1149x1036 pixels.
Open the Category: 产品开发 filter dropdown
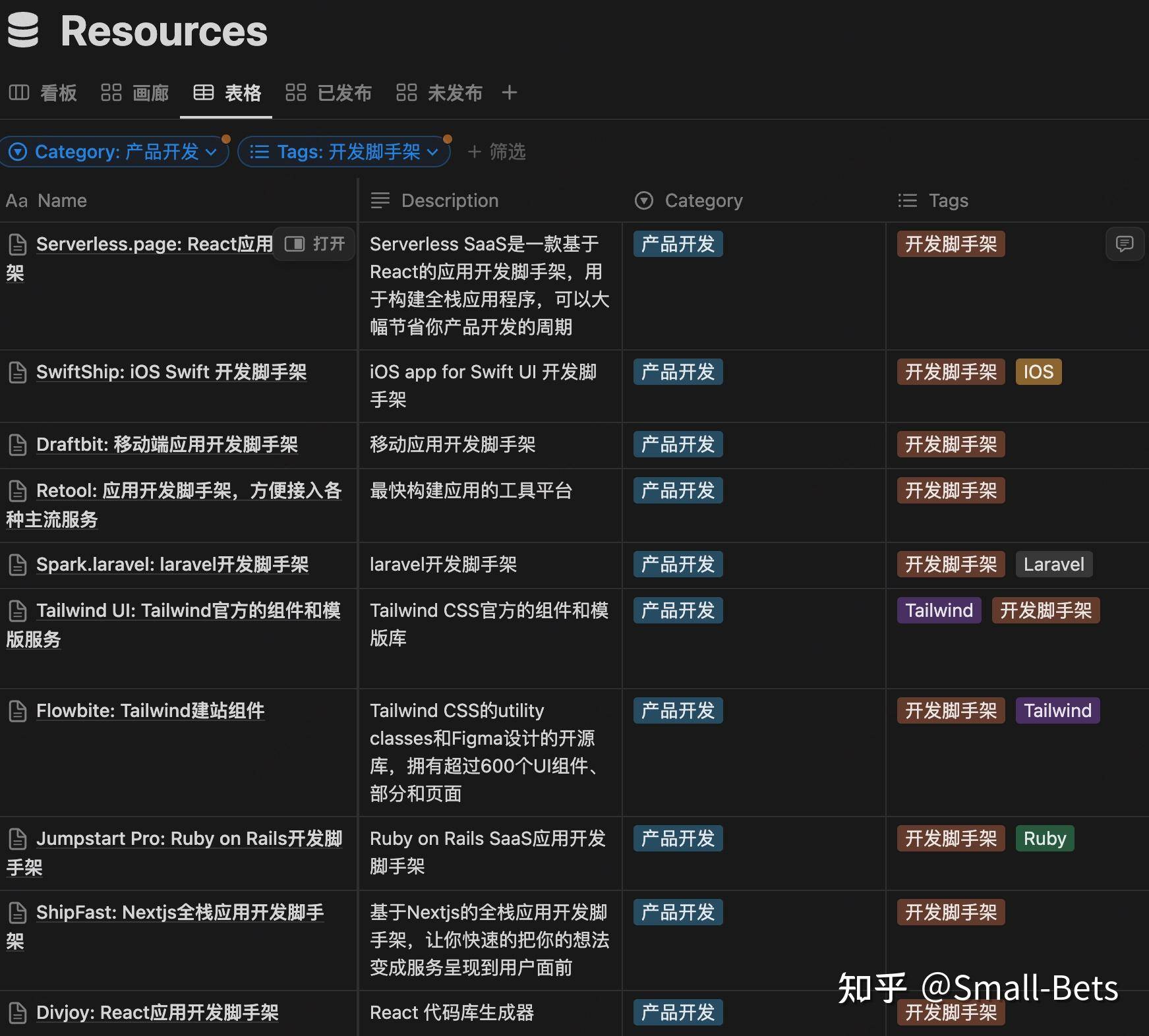(115, 152)
